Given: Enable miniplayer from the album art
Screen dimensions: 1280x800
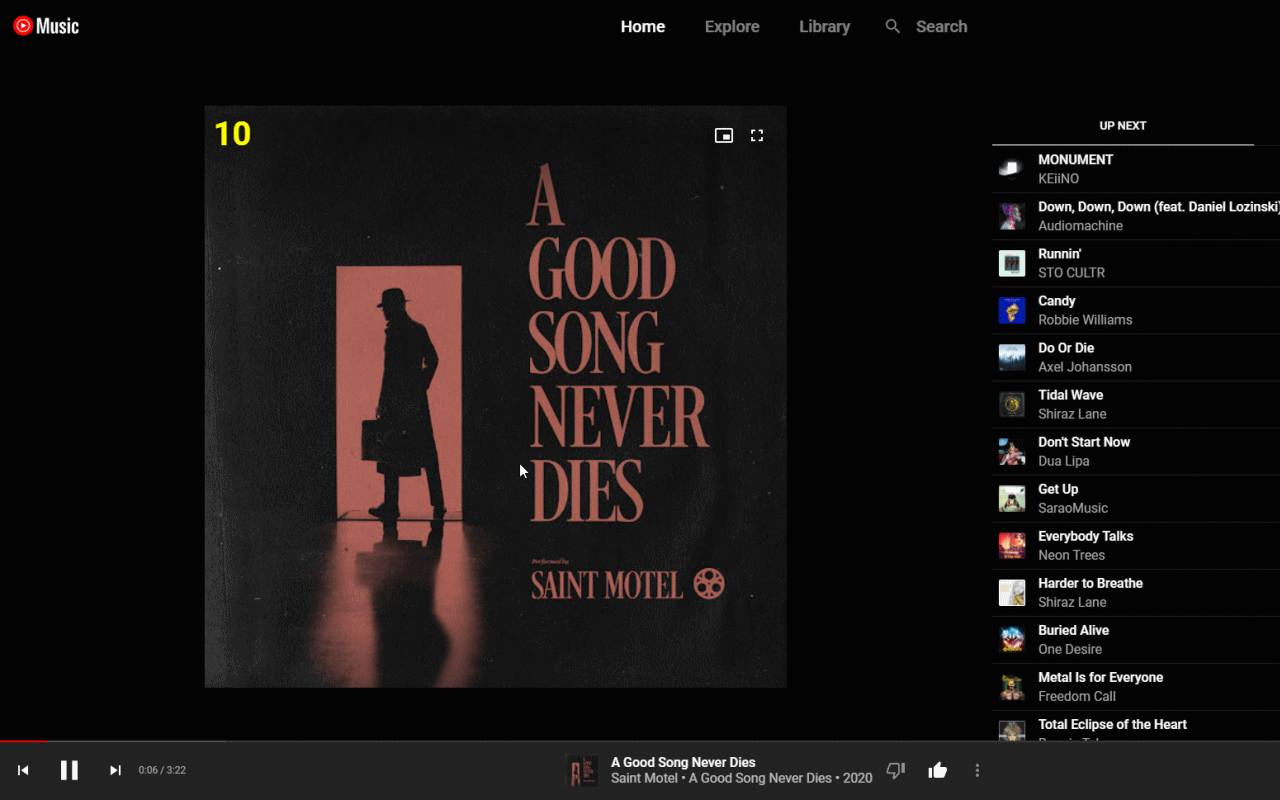Looking at the screenshot, I should pos(724,135).
